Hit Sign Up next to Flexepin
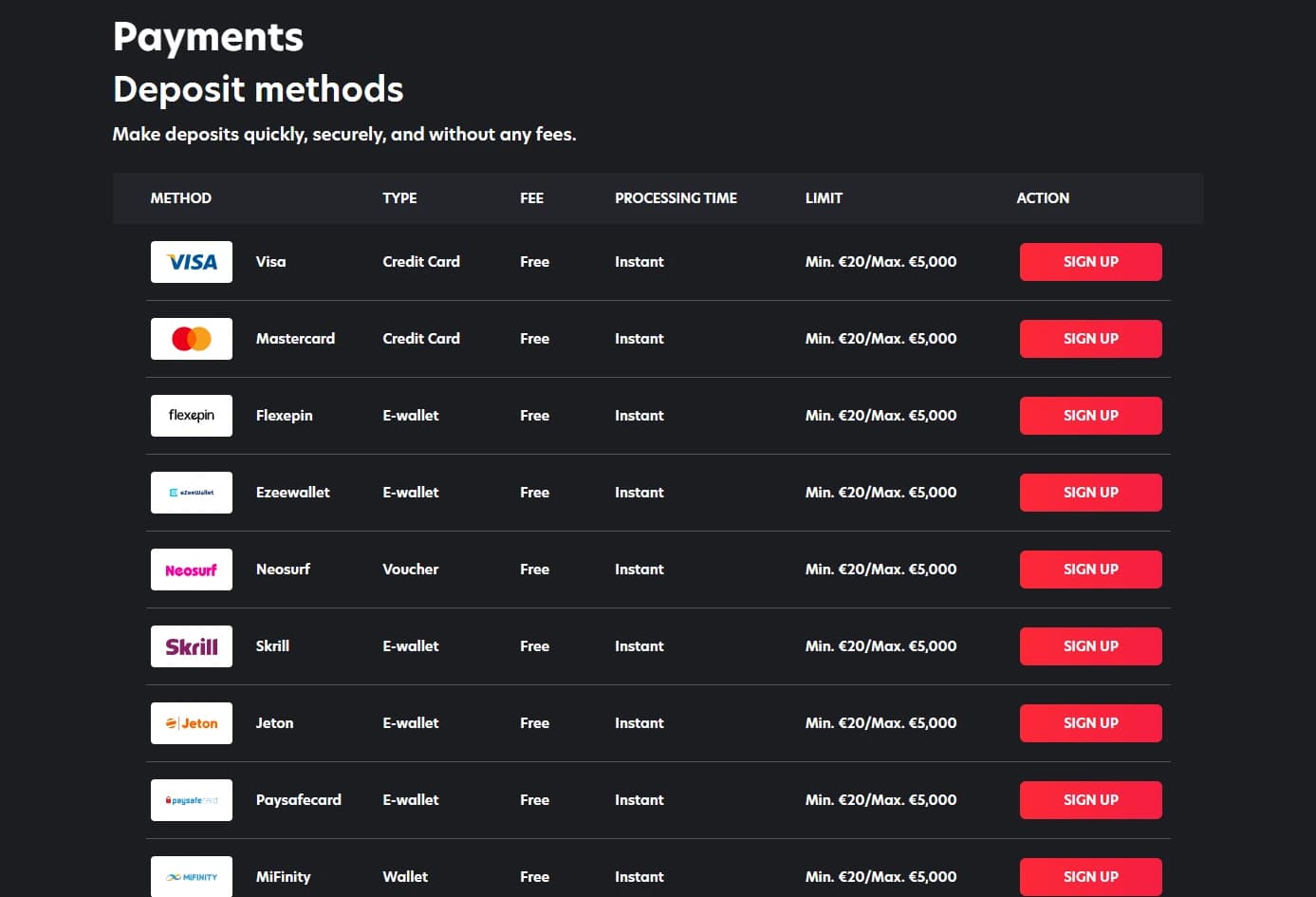 click(1090, 416)
